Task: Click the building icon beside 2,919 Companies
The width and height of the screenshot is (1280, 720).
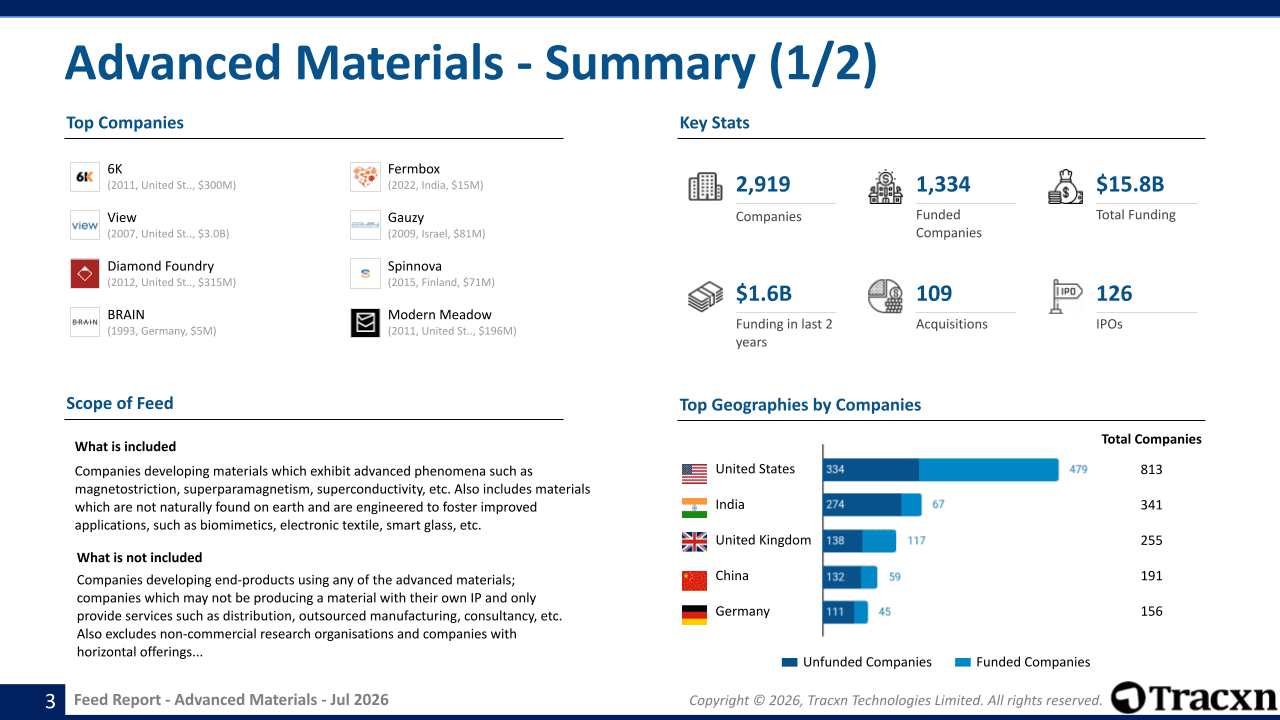Action: coord(705,187)
